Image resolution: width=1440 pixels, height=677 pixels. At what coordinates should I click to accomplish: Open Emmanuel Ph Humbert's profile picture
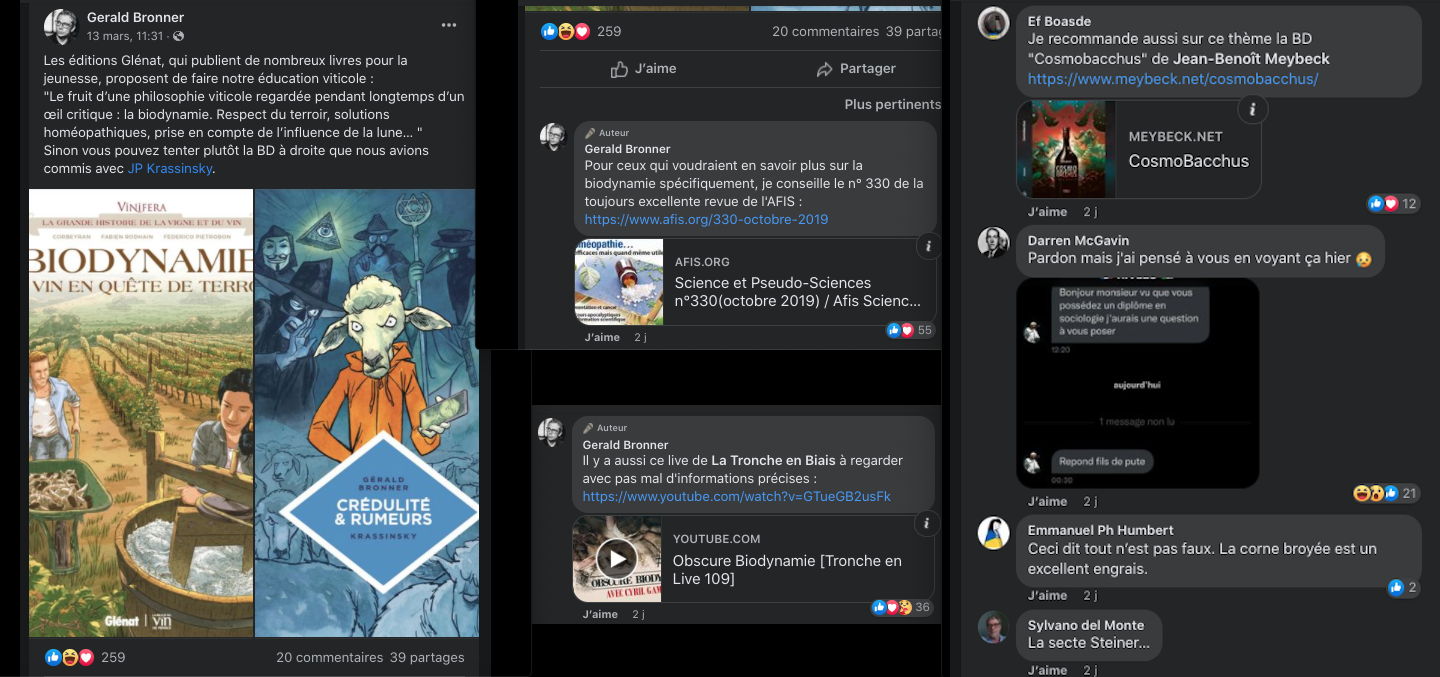[x=993, y=533]
